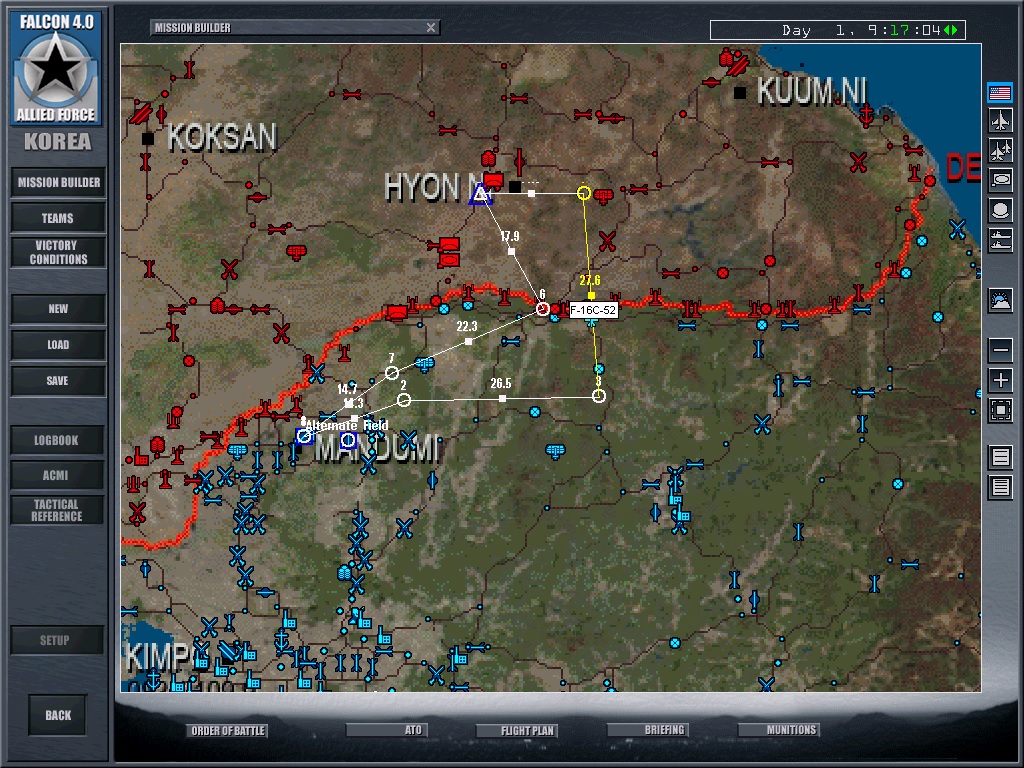Image resolution: width=1024 pixels, height=768 pixels.
Task: Click the helmet squadron icon
Action: 999,210
